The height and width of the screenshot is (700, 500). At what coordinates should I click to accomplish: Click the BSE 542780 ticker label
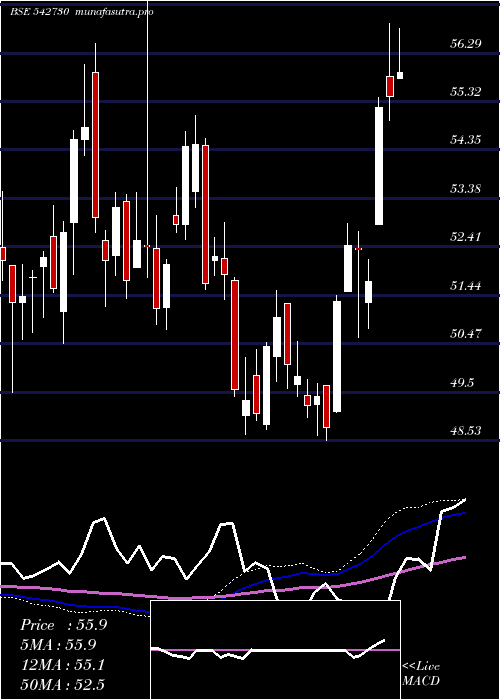39,12
